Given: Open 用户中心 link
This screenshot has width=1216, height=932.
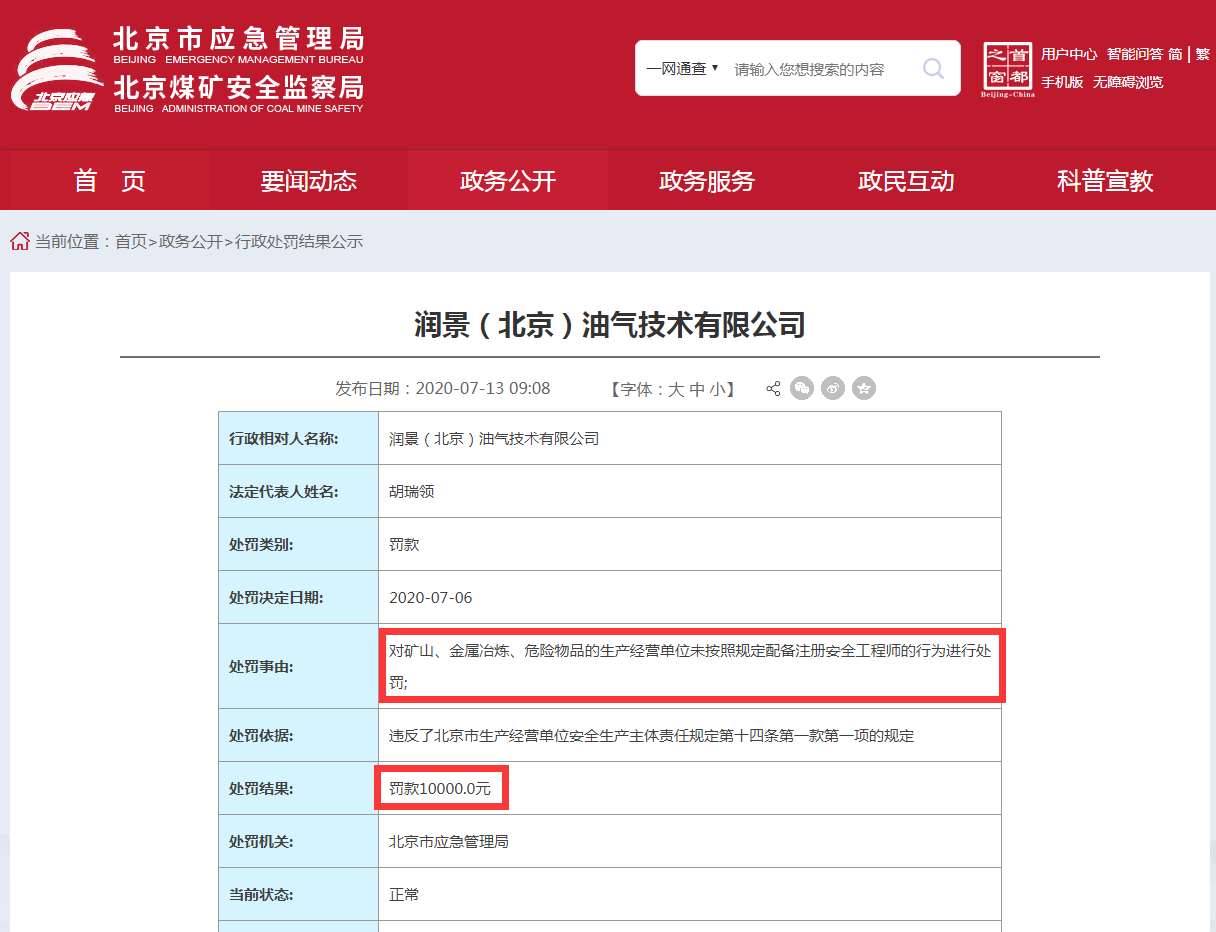Looking at the screenshot, I should (1068, 54).
